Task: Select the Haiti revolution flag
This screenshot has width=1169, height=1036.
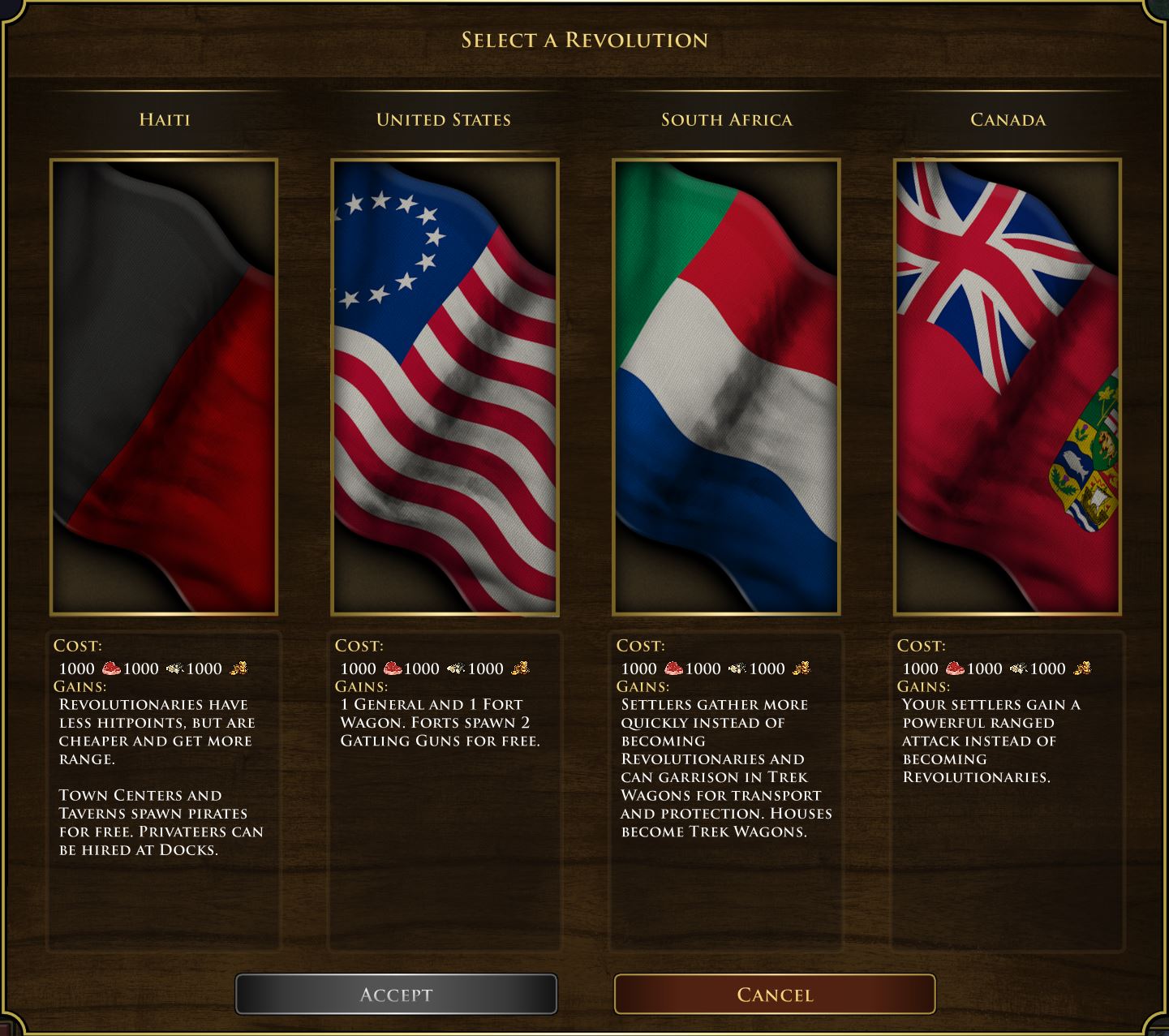Action: (x=164, y=387)
